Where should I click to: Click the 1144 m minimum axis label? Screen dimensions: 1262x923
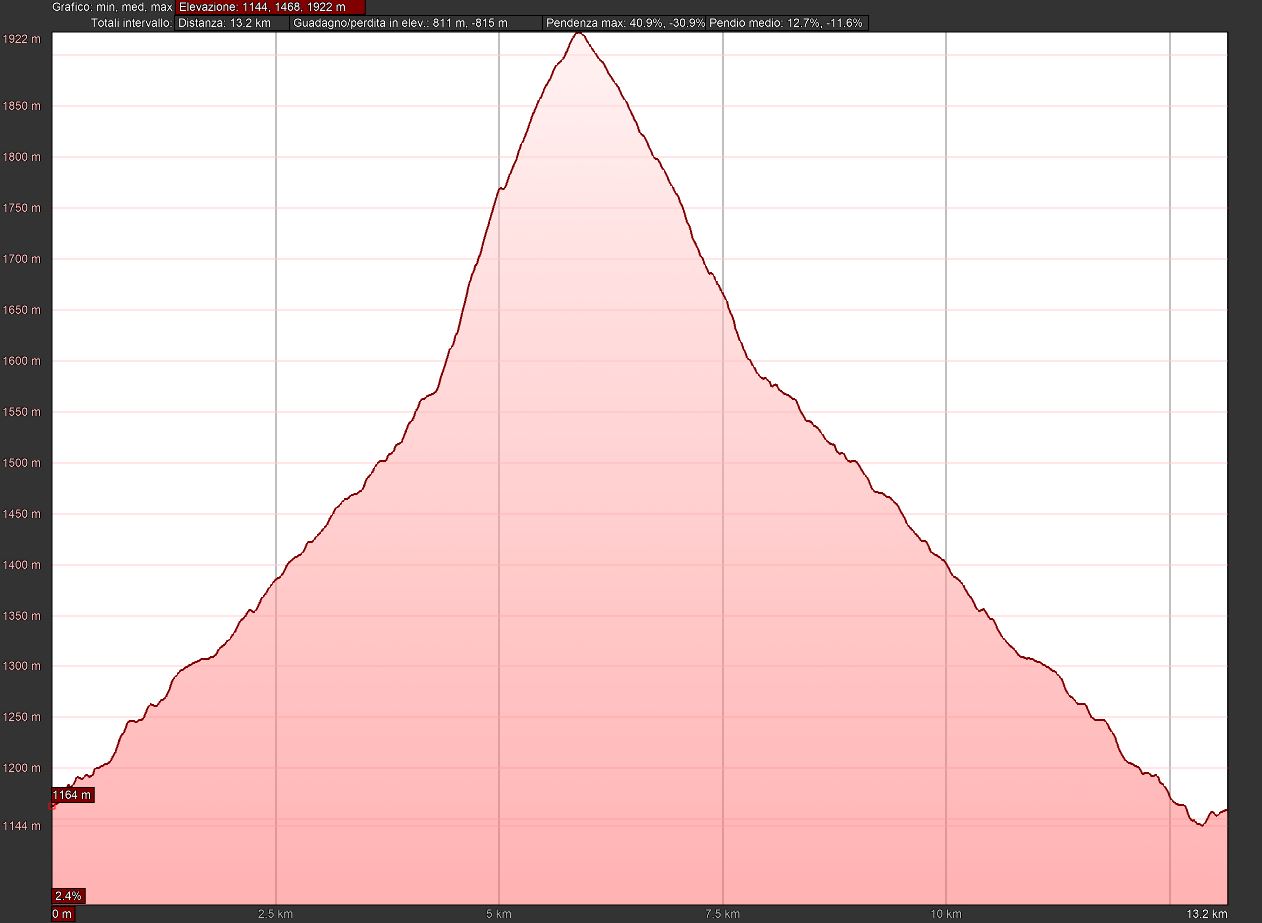[22, 826]
